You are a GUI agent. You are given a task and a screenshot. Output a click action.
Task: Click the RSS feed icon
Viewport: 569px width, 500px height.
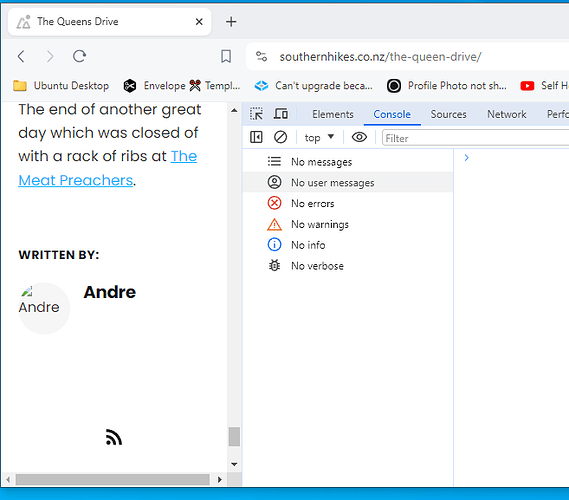pyautogui.click(x=114, y=437)
